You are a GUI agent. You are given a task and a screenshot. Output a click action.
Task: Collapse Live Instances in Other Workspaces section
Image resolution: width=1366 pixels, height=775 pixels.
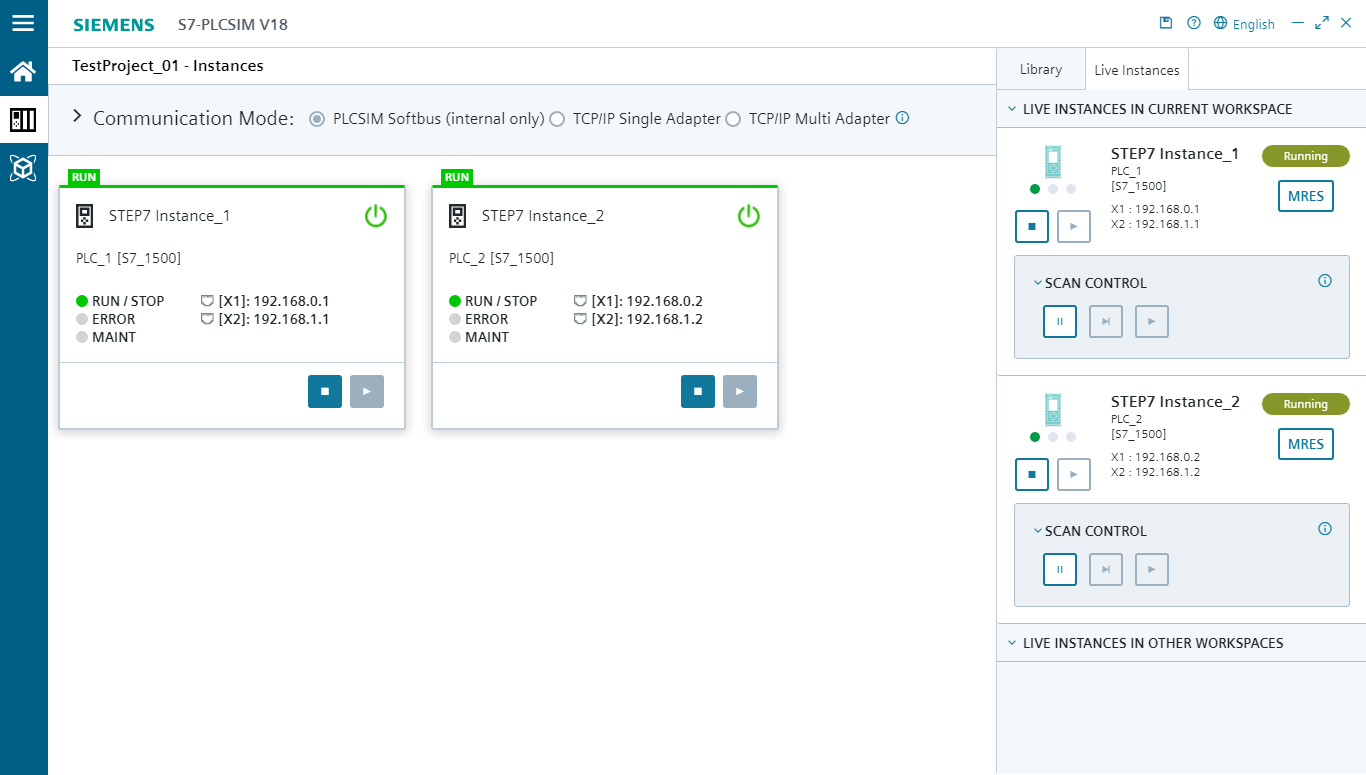click(1012, 643)
